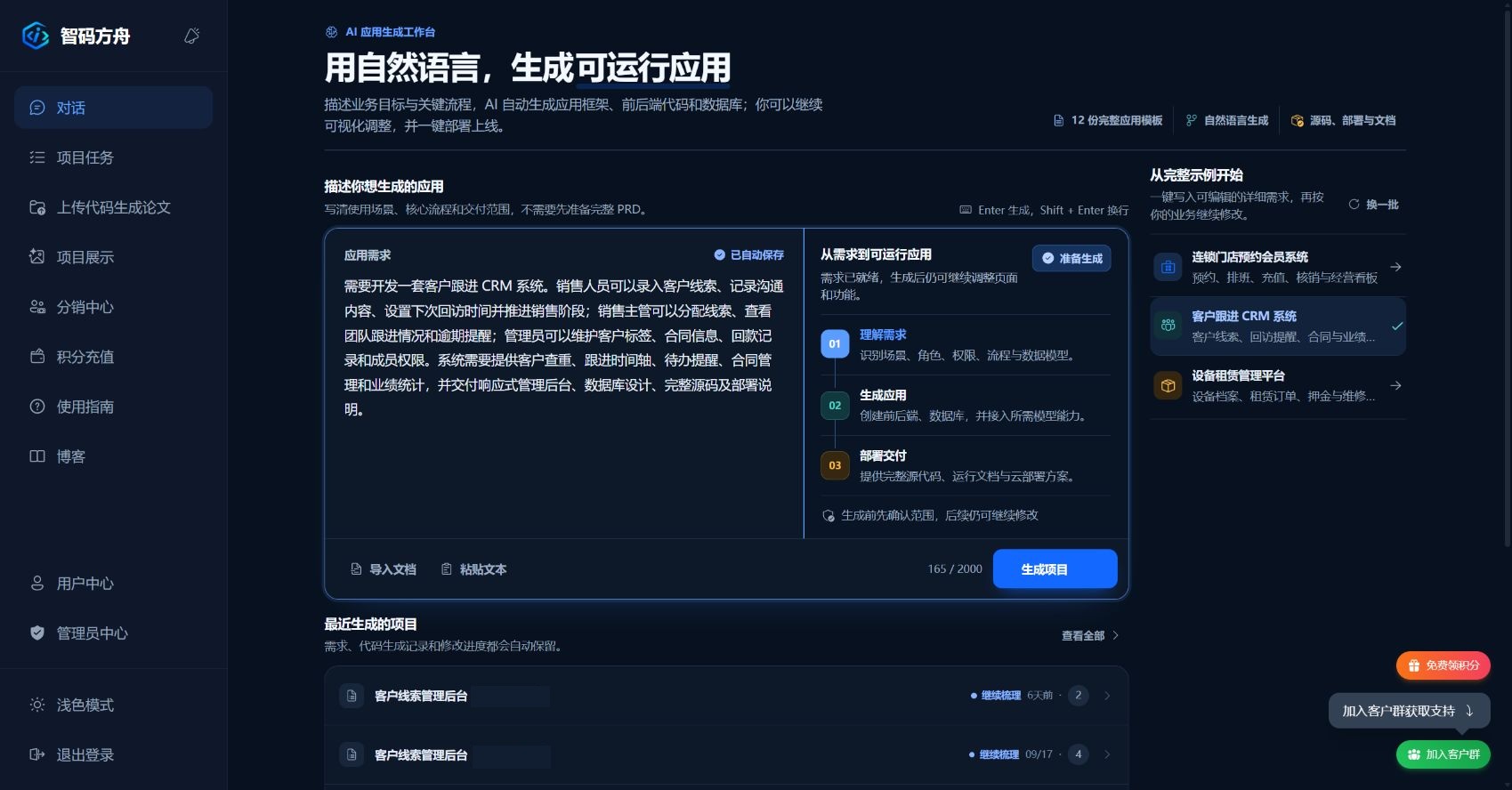Go to 上传代码生成论文 page

[x=113, y=207]
